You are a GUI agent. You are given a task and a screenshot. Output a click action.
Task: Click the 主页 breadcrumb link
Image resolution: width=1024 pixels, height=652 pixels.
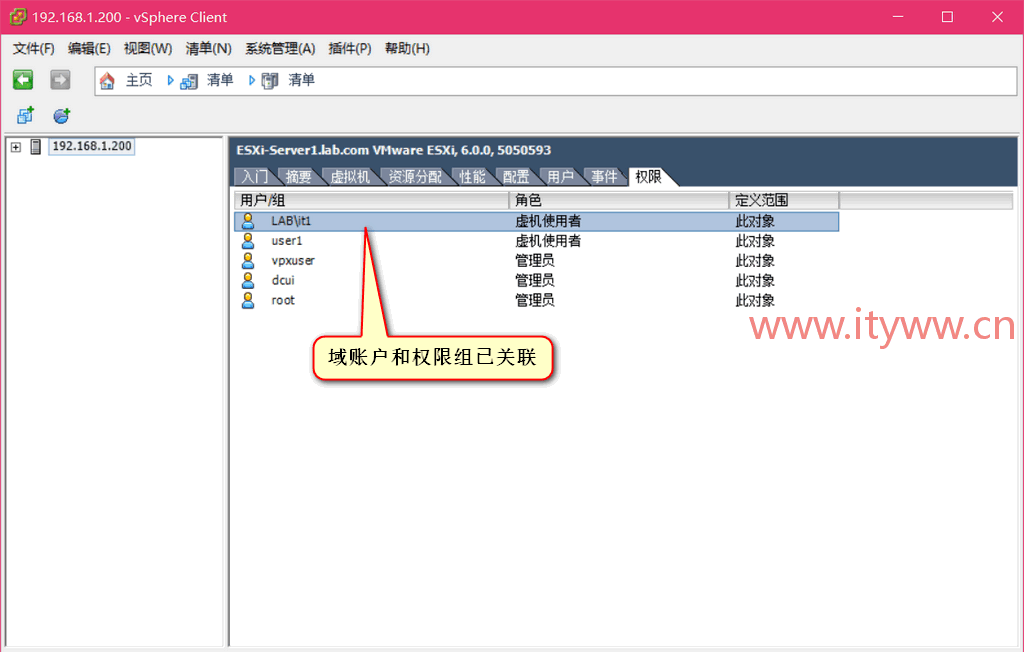click(x=139, y=80)
